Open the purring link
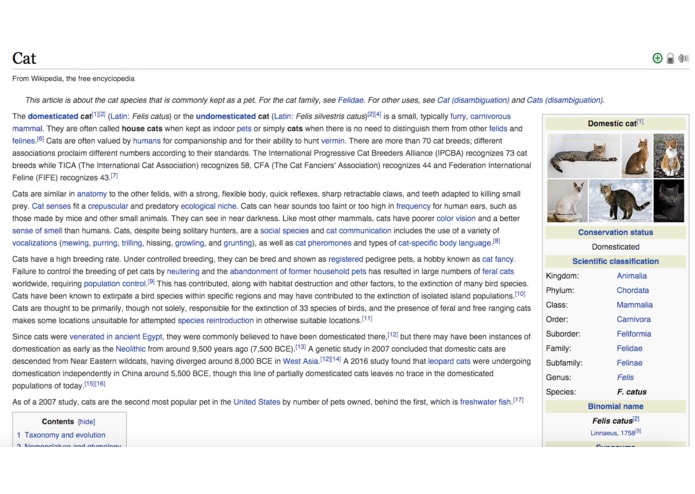The image size is (695, 494). (x=105, y=243)
